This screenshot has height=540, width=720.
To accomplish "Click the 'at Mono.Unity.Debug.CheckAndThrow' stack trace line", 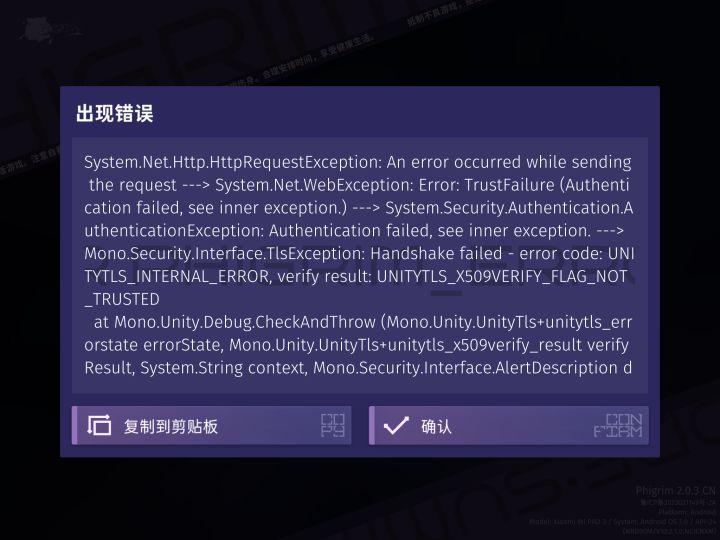I will point(363,322).
